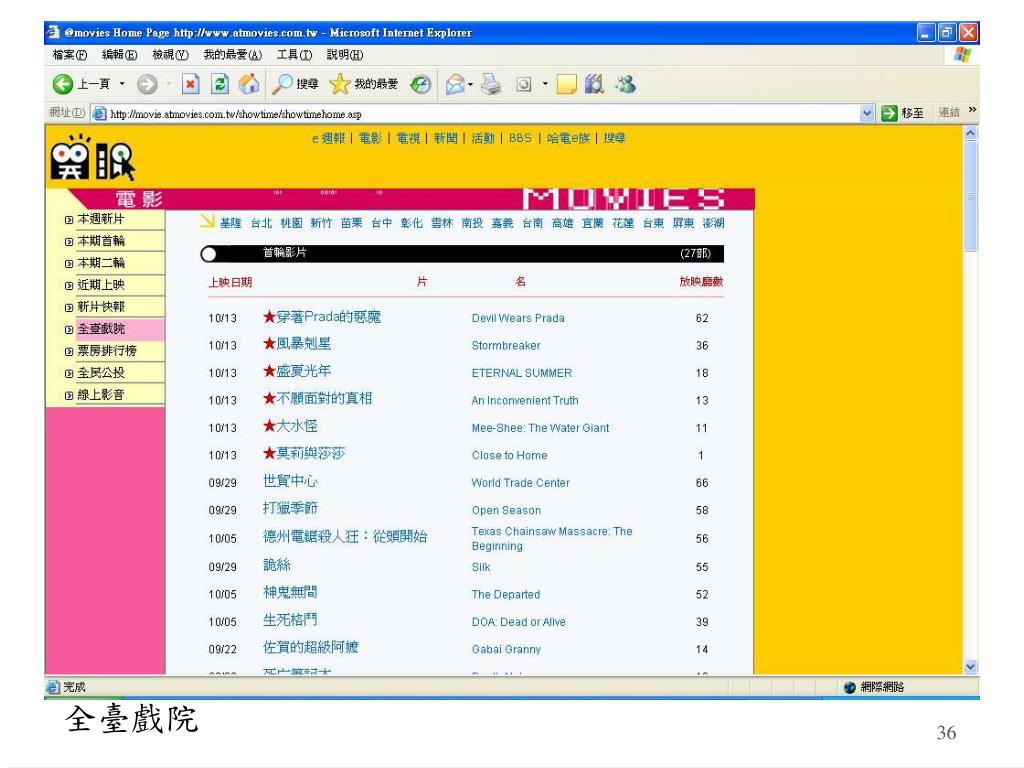Choose 高雄 in the city list

(562, 223)
